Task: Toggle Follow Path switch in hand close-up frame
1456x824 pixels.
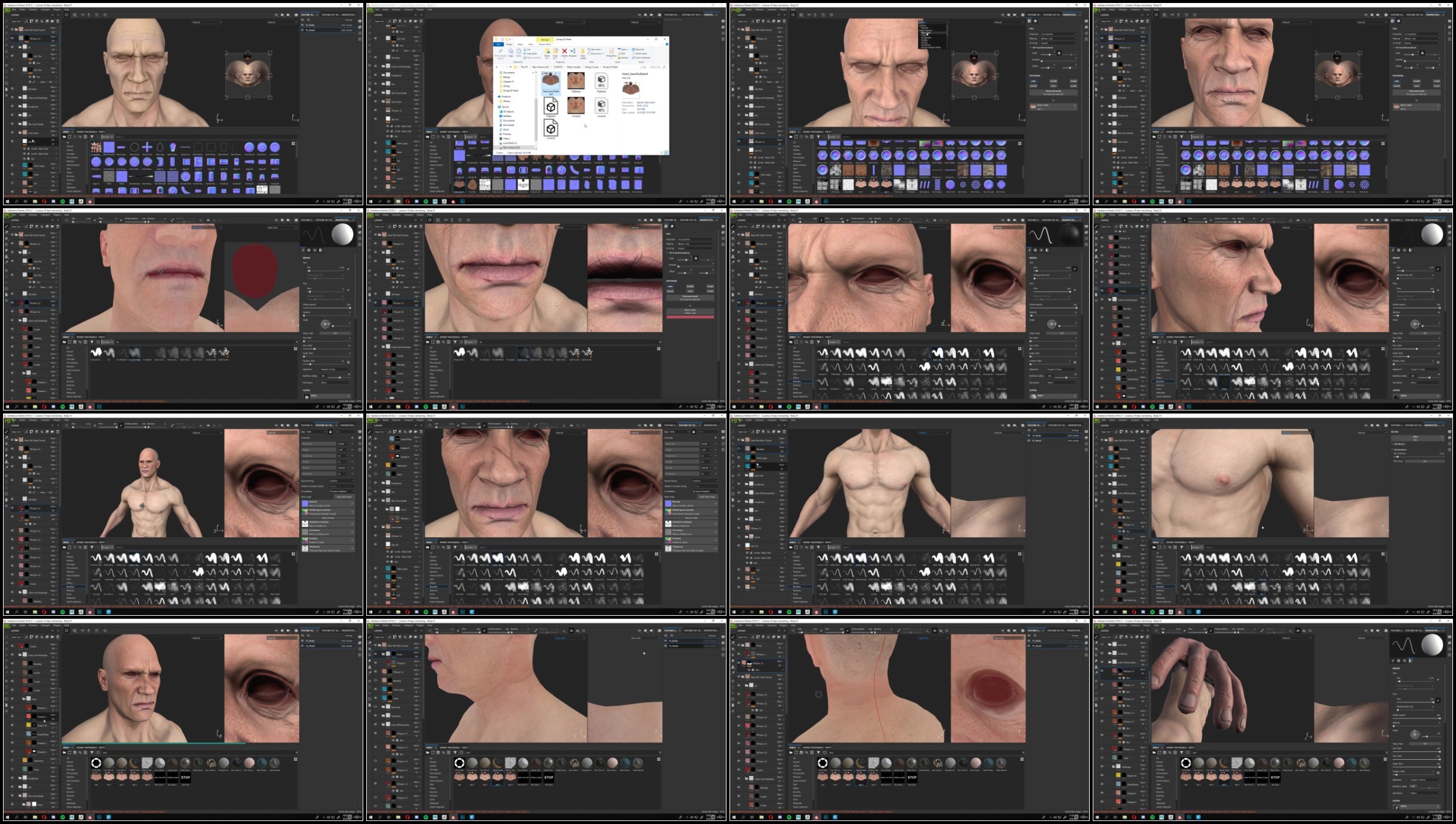Action: point(1425,744)
